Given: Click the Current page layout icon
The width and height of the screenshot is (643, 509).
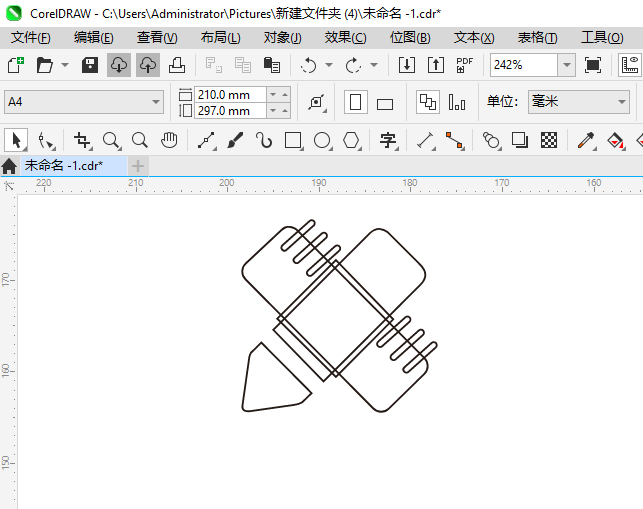Looking at the screenshot, I should (457, 102).
